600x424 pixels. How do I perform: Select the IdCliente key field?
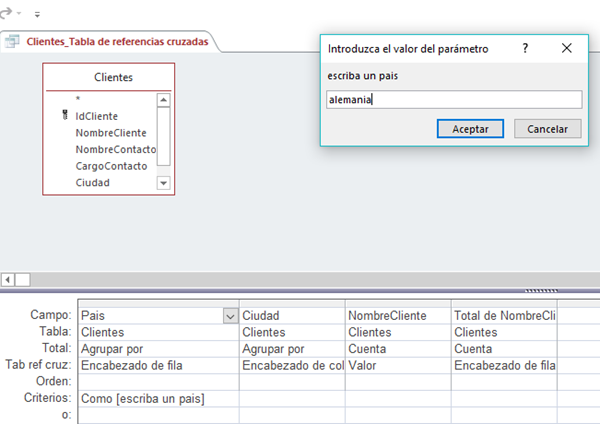(96, 116)
